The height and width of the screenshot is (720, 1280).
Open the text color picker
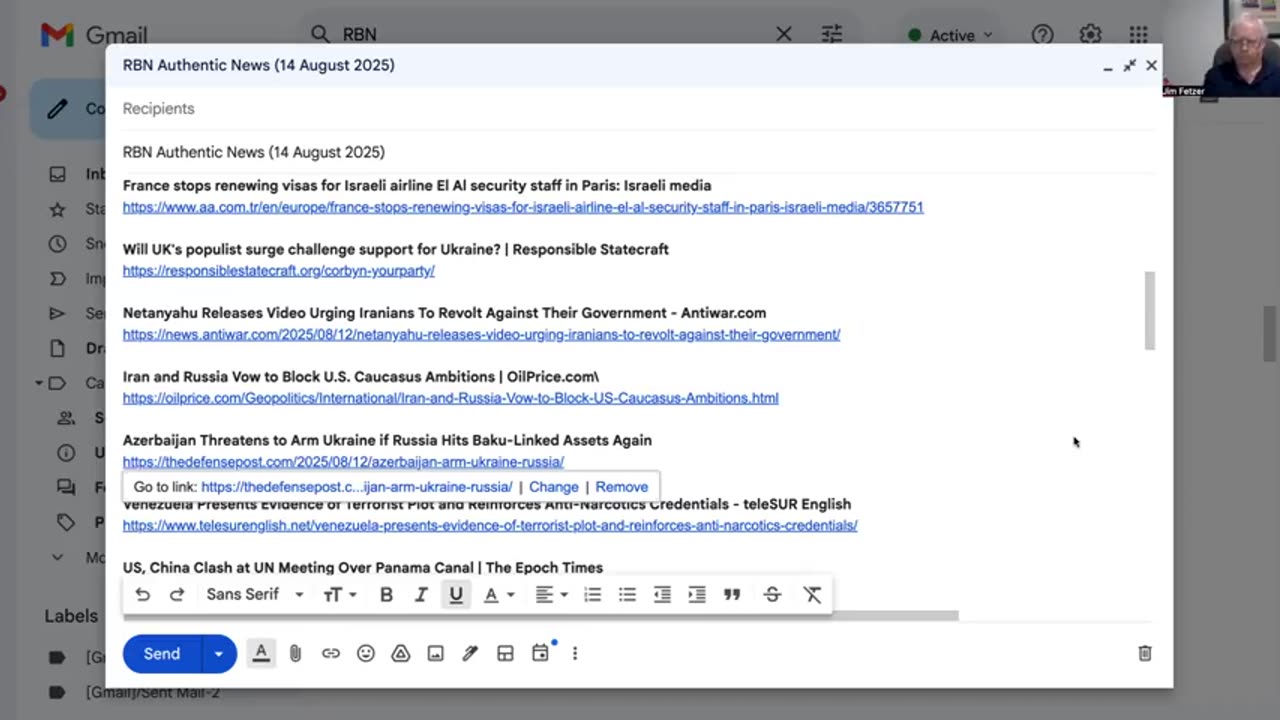pyautogui.click(x=498, y=595)
